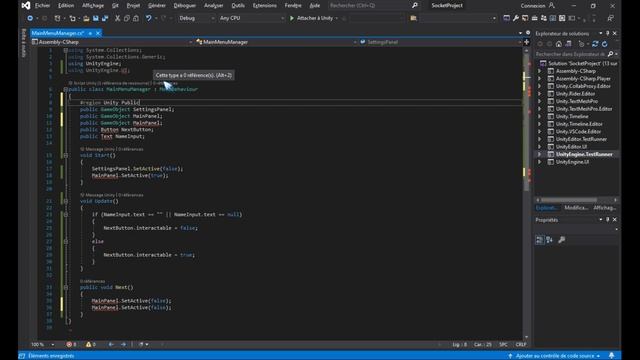Collapse the Next() method outline
The height and width of the screenshot is (360, 640).
[65, 287]
